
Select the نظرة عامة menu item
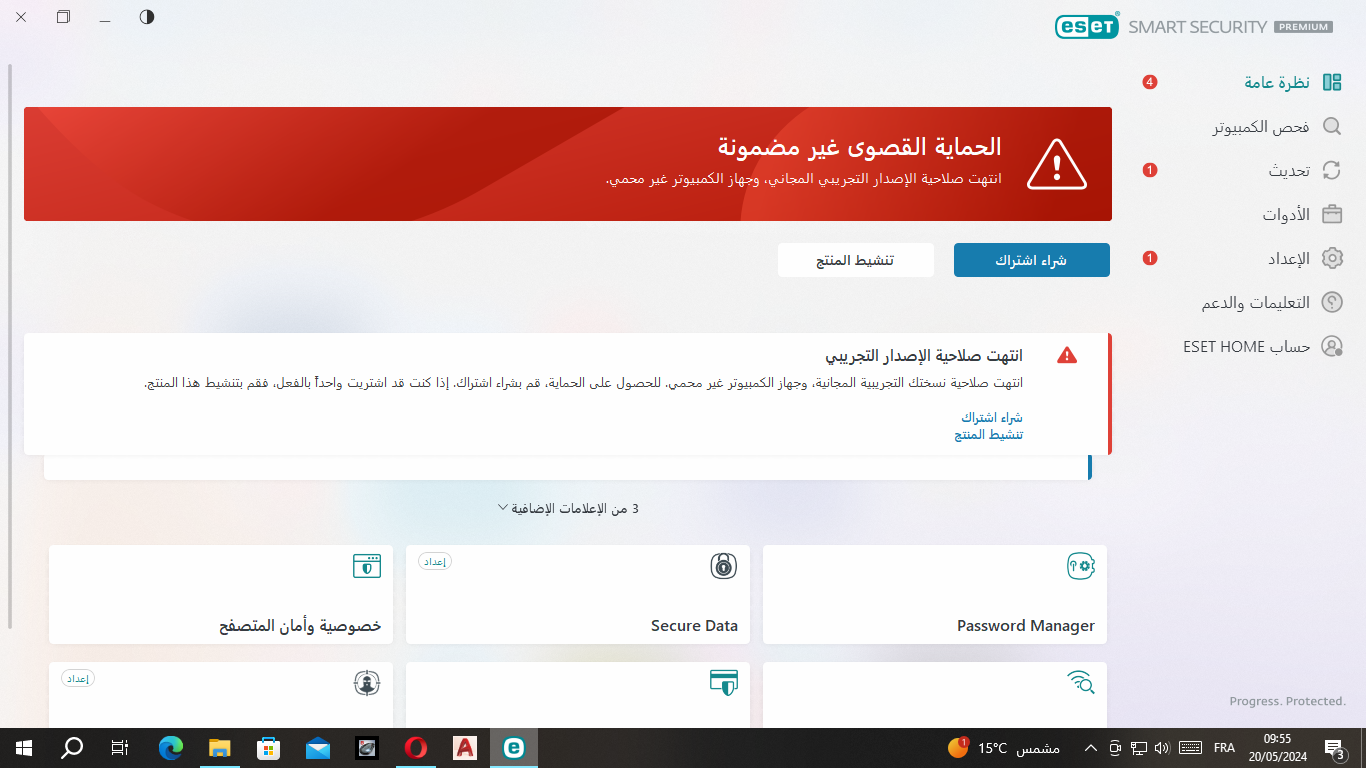click(1277, 83)
